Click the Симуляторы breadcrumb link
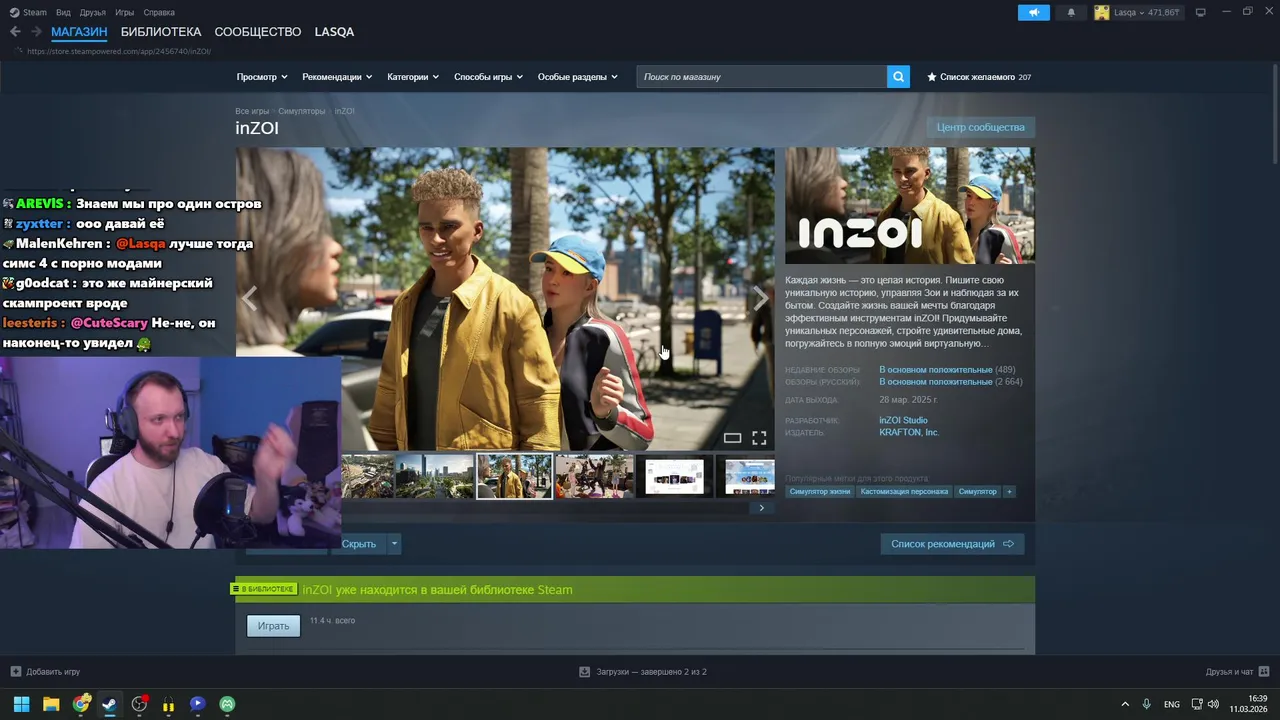The height and width of the screenshot is (720, 1280). point(301,111)
